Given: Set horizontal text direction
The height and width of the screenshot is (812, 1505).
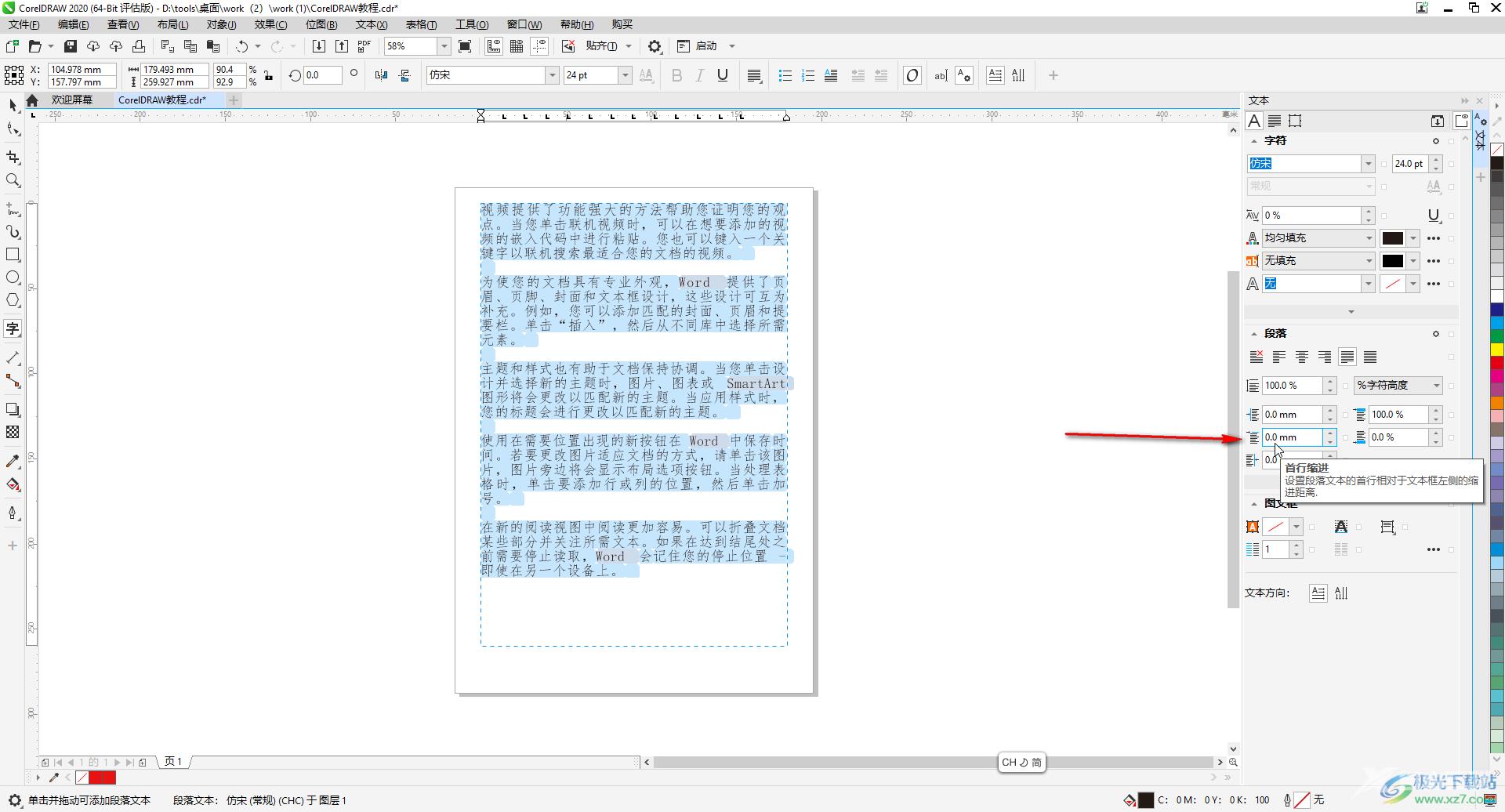Looking at the screenshot, I should coord(1318,593).
